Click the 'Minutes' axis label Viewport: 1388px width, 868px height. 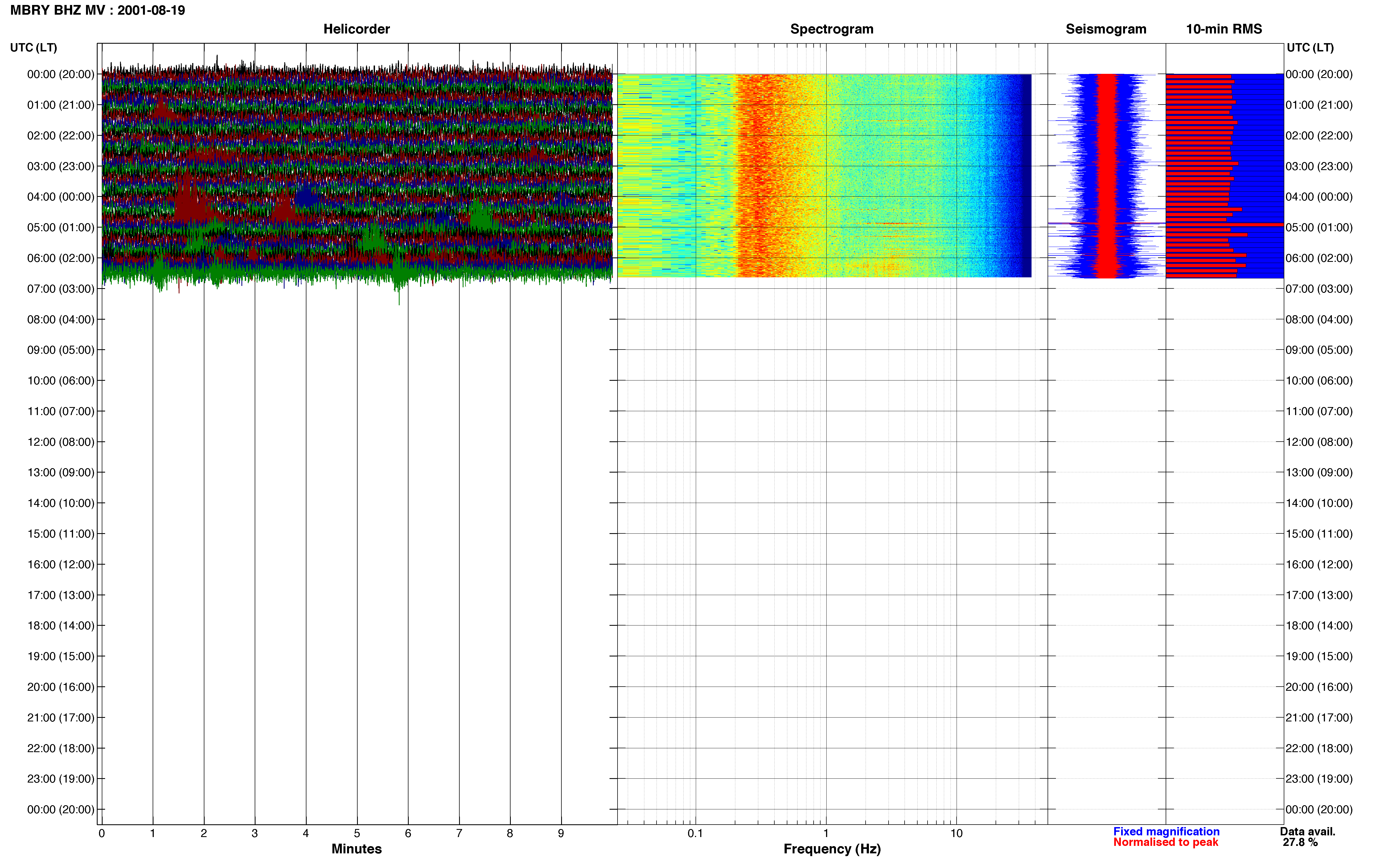click(x=356, y=849)
